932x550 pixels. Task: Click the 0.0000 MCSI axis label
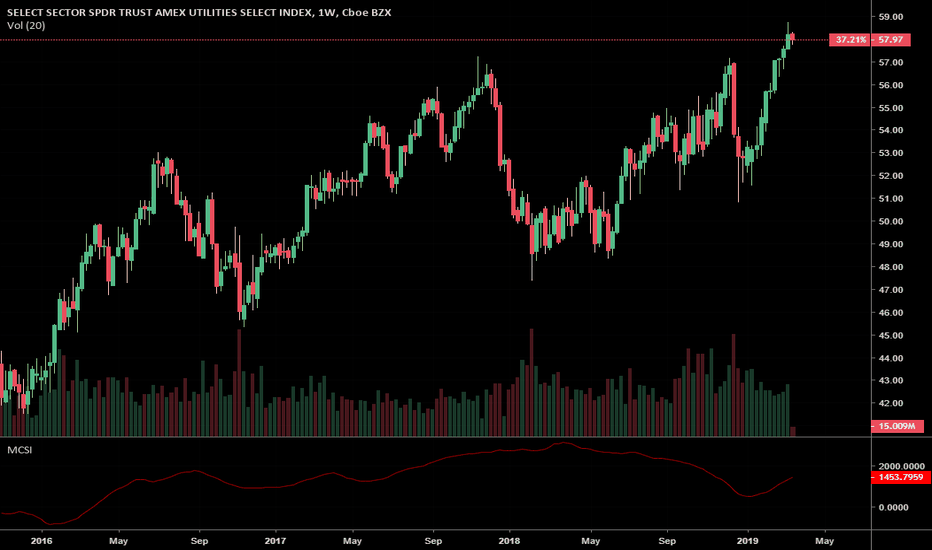tap(893, 507)
